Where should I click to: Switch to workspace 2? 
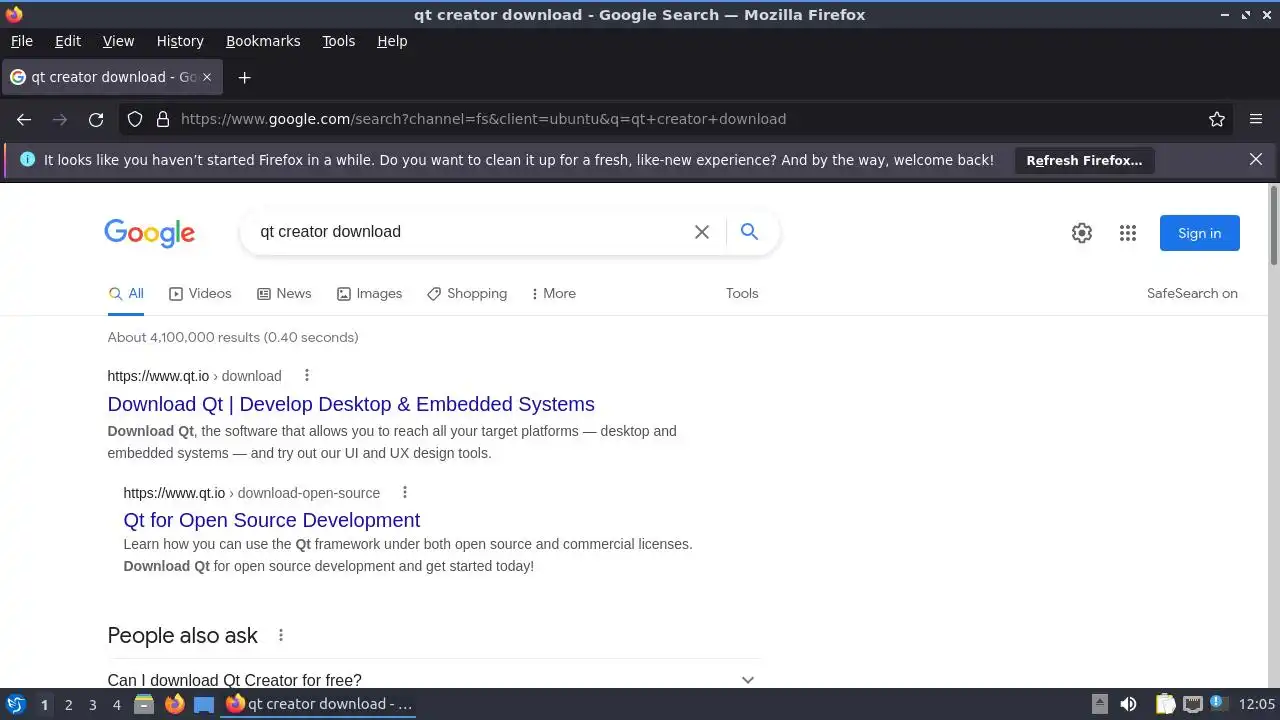tap(68, 704)
